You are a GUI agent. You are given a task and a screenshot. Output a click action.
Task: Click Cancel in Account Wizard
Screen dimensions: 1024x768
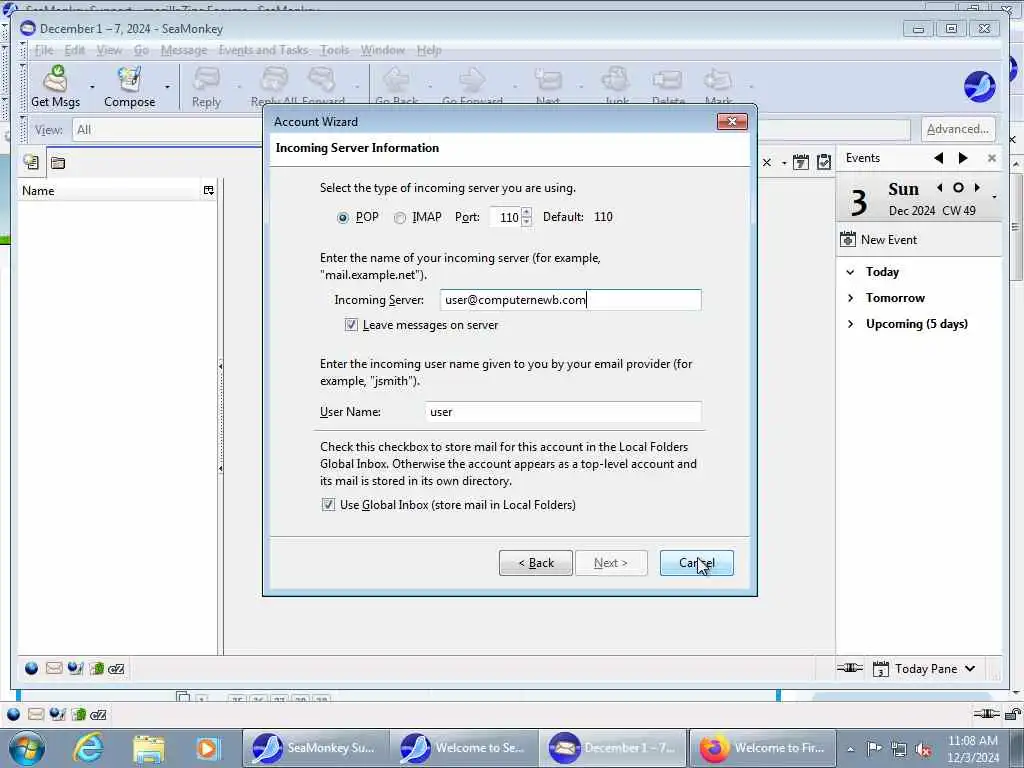click(697, 563)
